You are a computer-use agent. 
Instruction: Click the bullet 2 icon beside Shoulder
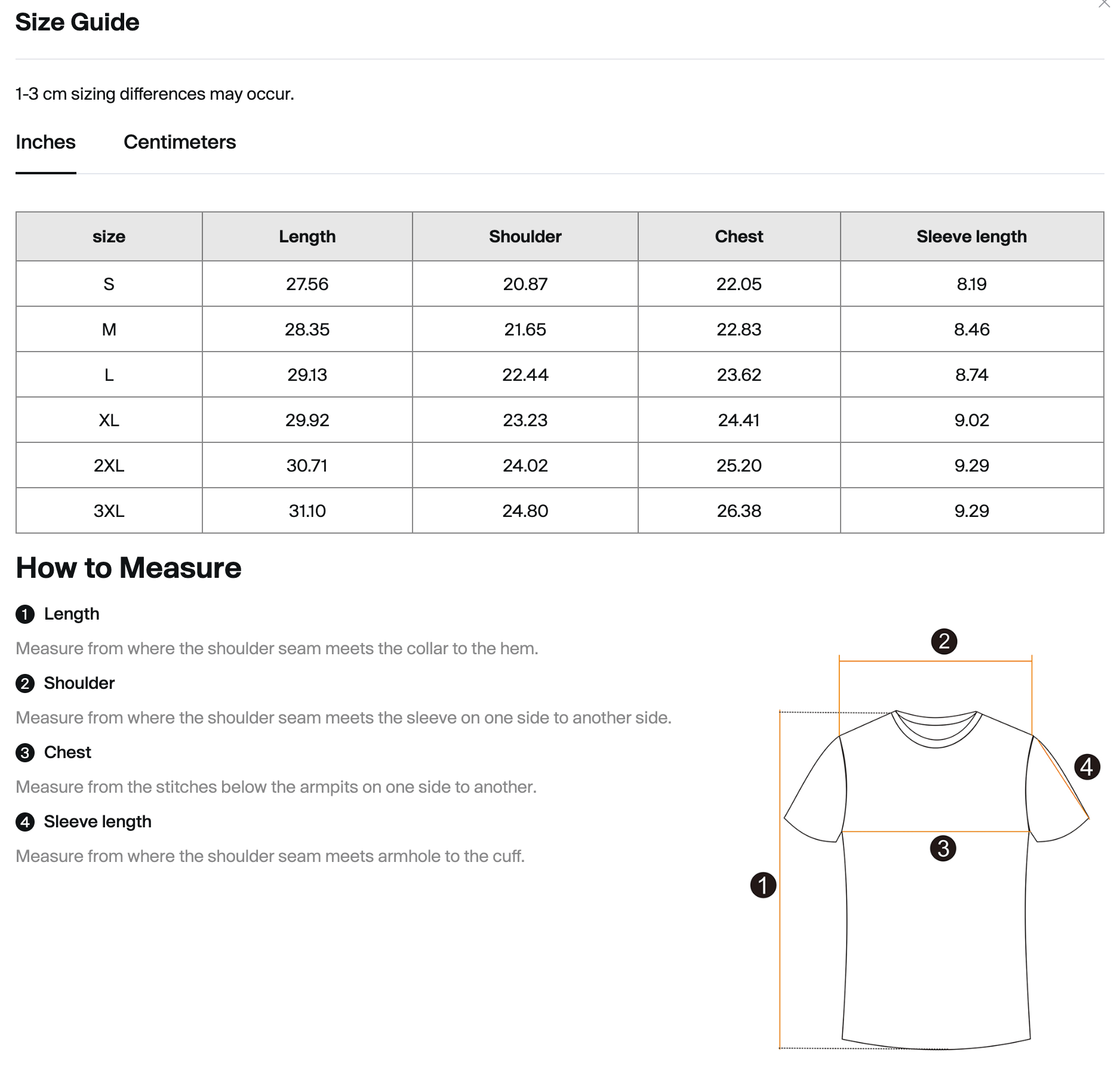tap(25, 683)
